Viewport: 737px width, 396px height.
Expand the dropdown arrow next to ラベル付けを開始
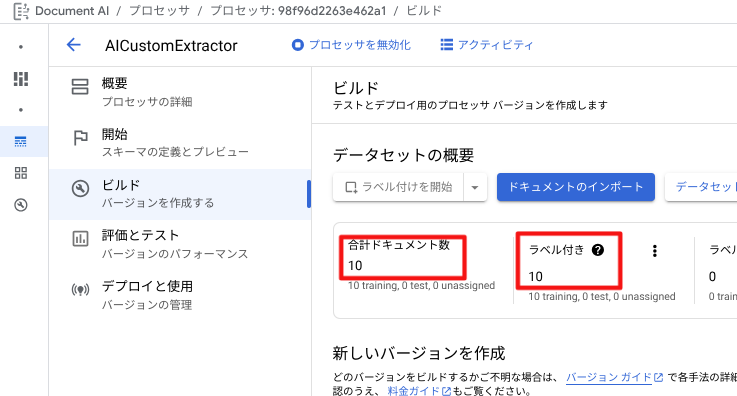click(x=475, y=187)
